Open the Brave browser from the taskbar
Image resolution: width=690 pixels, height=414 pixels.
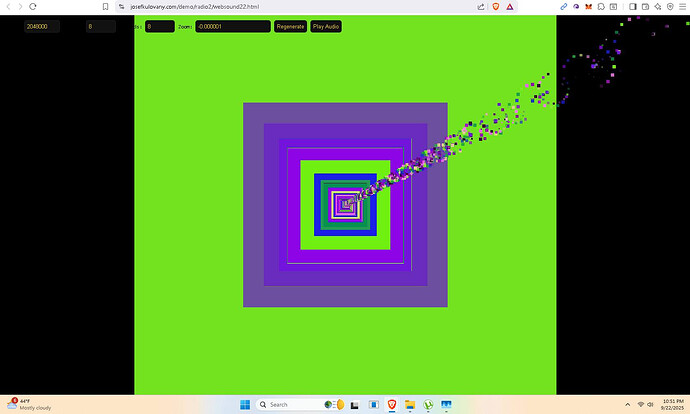[392, 404]
